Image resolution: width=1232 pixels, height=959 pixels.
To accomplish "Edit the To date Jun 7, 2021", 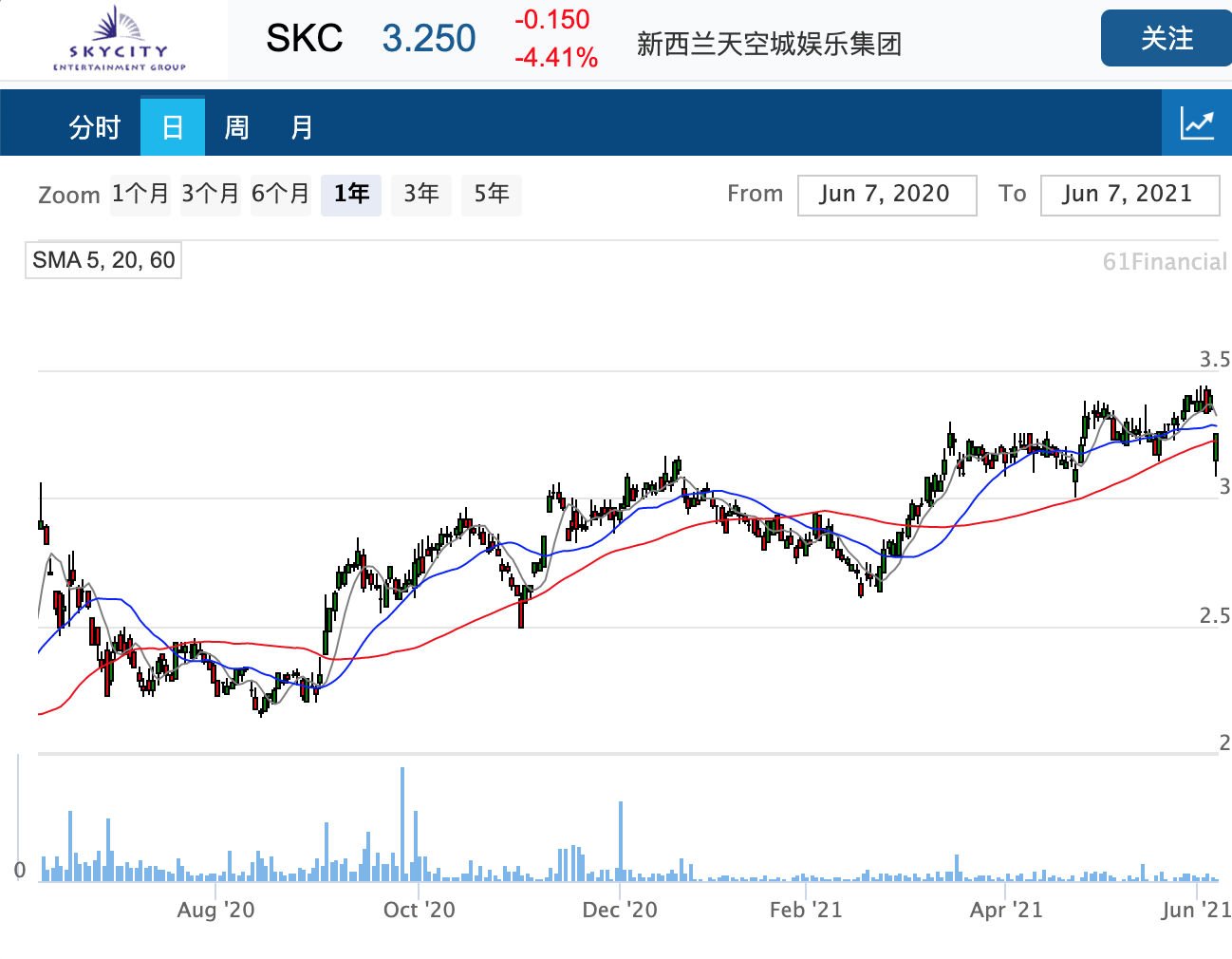I will click(x=1129, y=195).
